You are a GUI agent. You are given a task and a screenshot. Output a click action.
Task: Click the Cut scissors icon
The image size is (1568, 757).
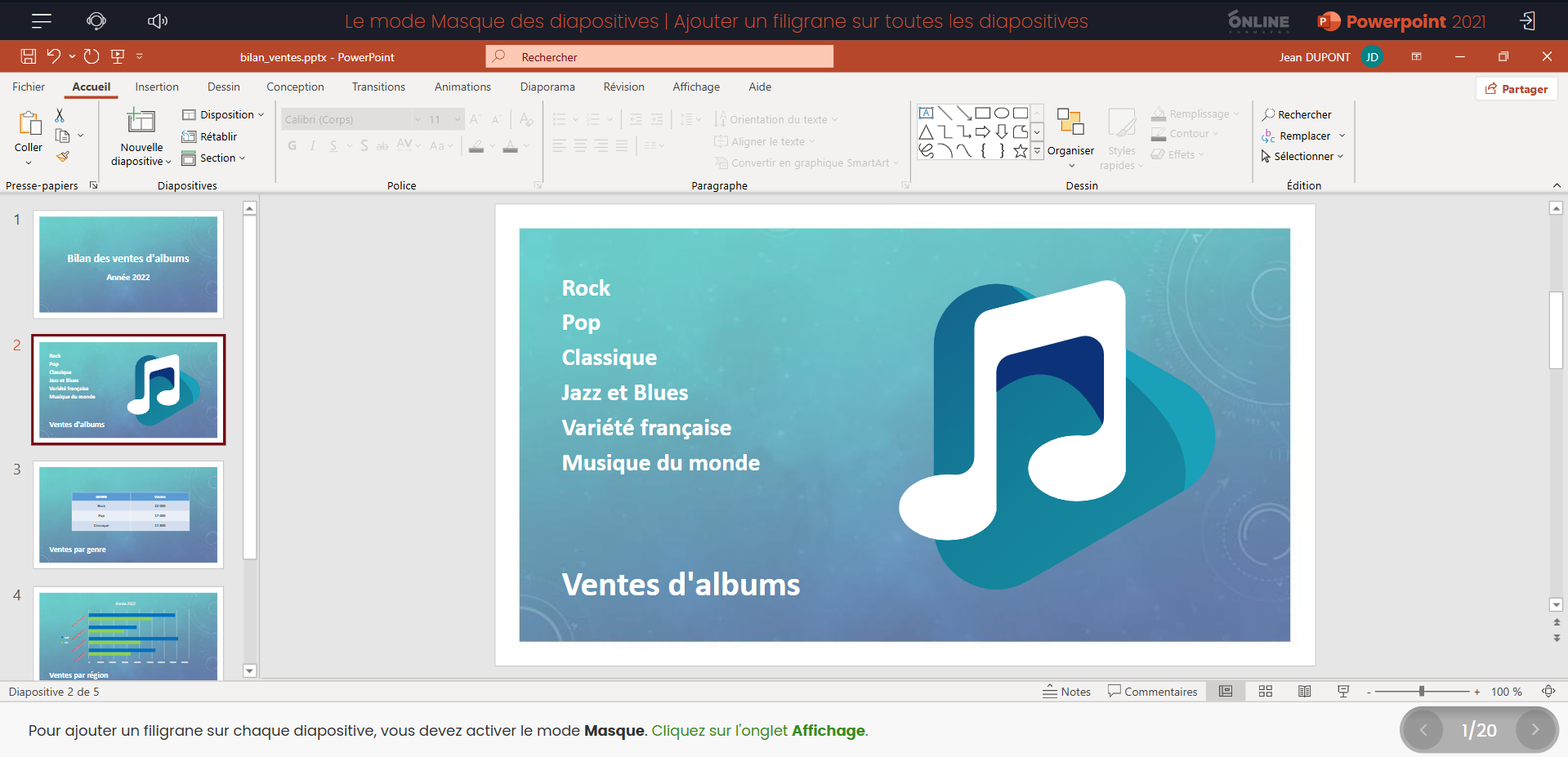pyautogui.click(x=60, y=115)
